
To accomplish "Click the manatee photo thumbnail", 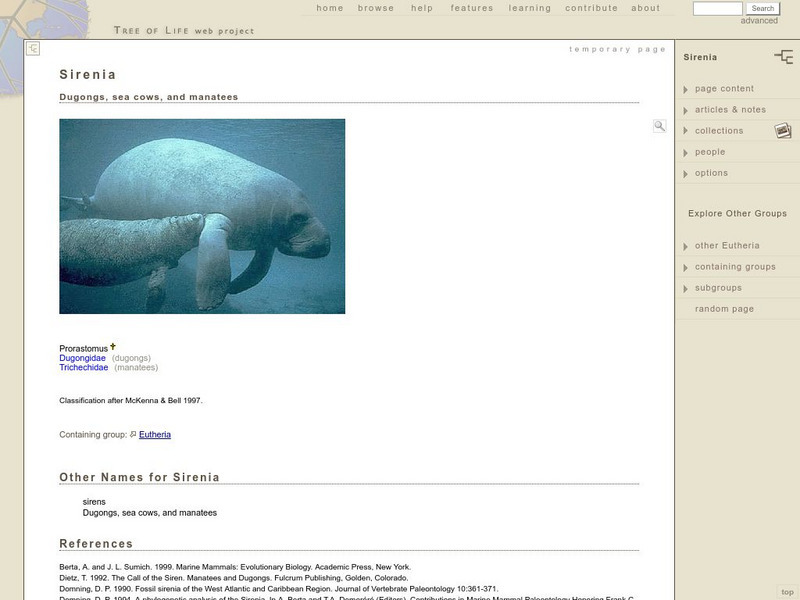I will [x=202, y=216].
